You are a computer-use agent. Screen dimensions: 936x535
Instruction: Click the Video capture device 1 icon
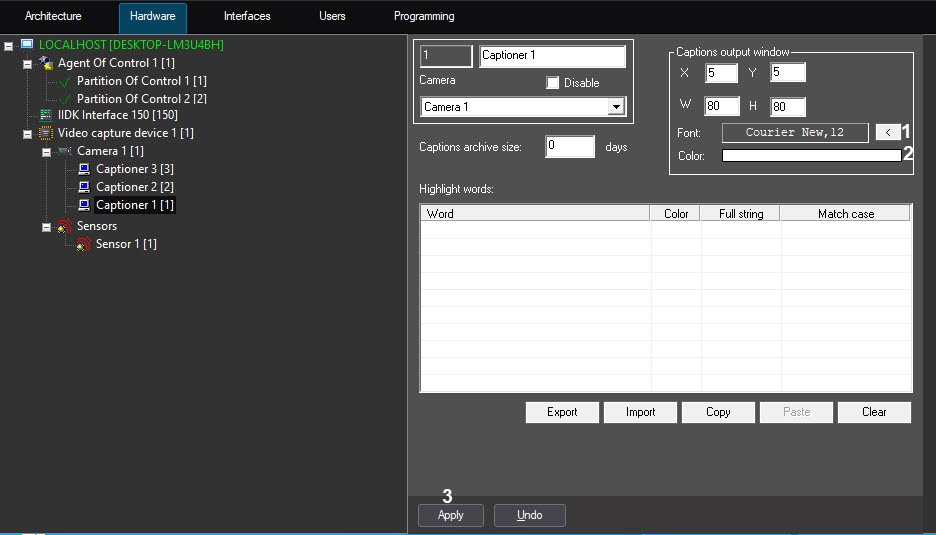click(x=46, y=133)
